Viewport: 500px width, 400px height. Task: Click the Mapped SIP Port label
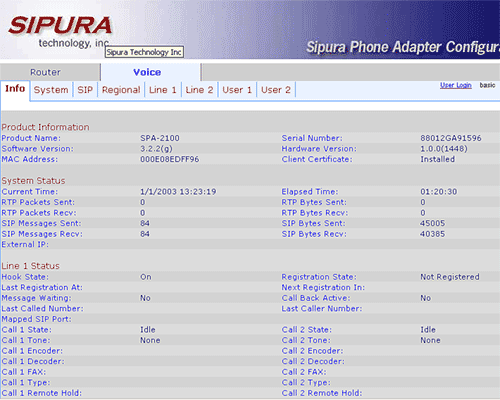(x=36, y=319)
